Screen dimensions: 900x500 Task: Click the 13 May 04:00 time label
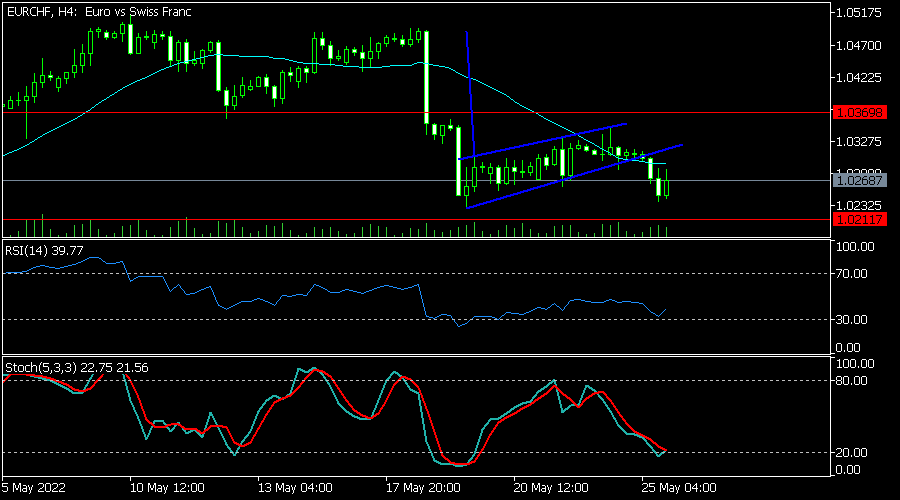[295, 488]
